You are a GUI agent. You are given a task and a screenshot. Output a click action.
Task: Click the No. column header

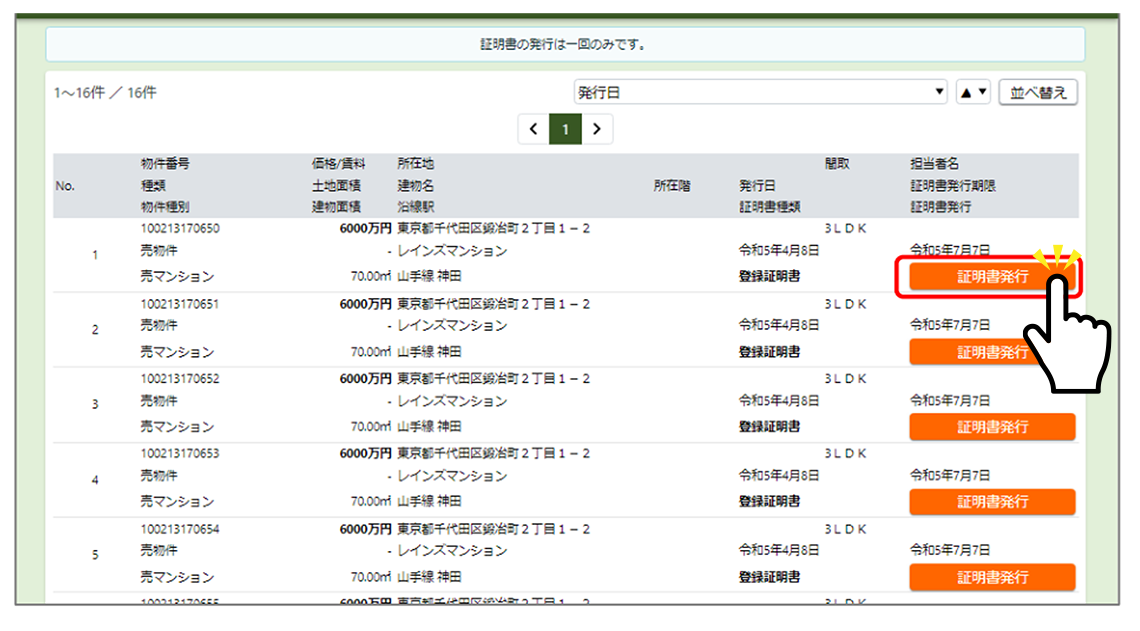[65, 185]
